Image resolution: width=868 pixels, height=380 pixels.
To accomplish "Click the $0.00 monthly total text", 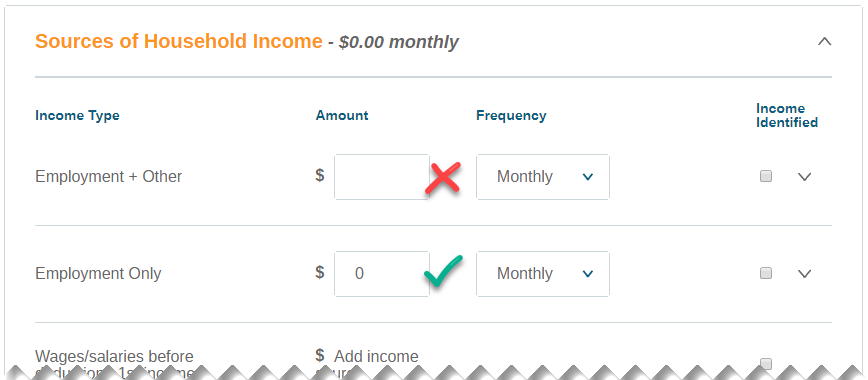I will [x=399, y=42].
